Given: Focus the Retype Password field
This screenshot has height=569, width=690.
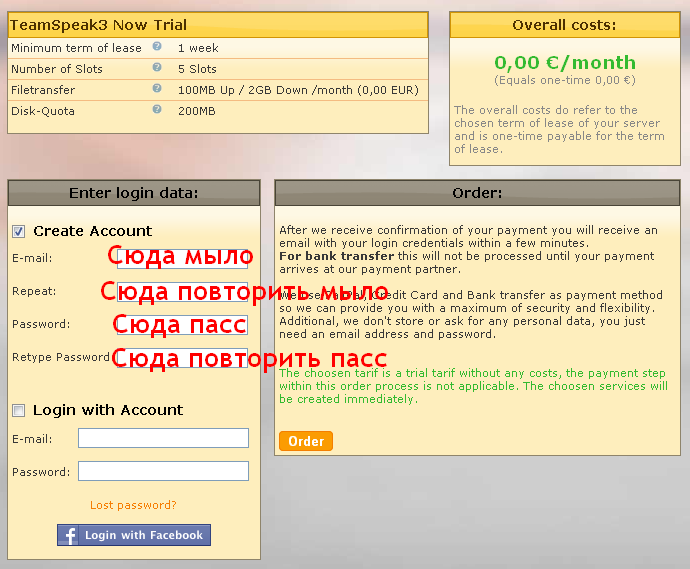Looking at the screenshot, I should 182,358.
